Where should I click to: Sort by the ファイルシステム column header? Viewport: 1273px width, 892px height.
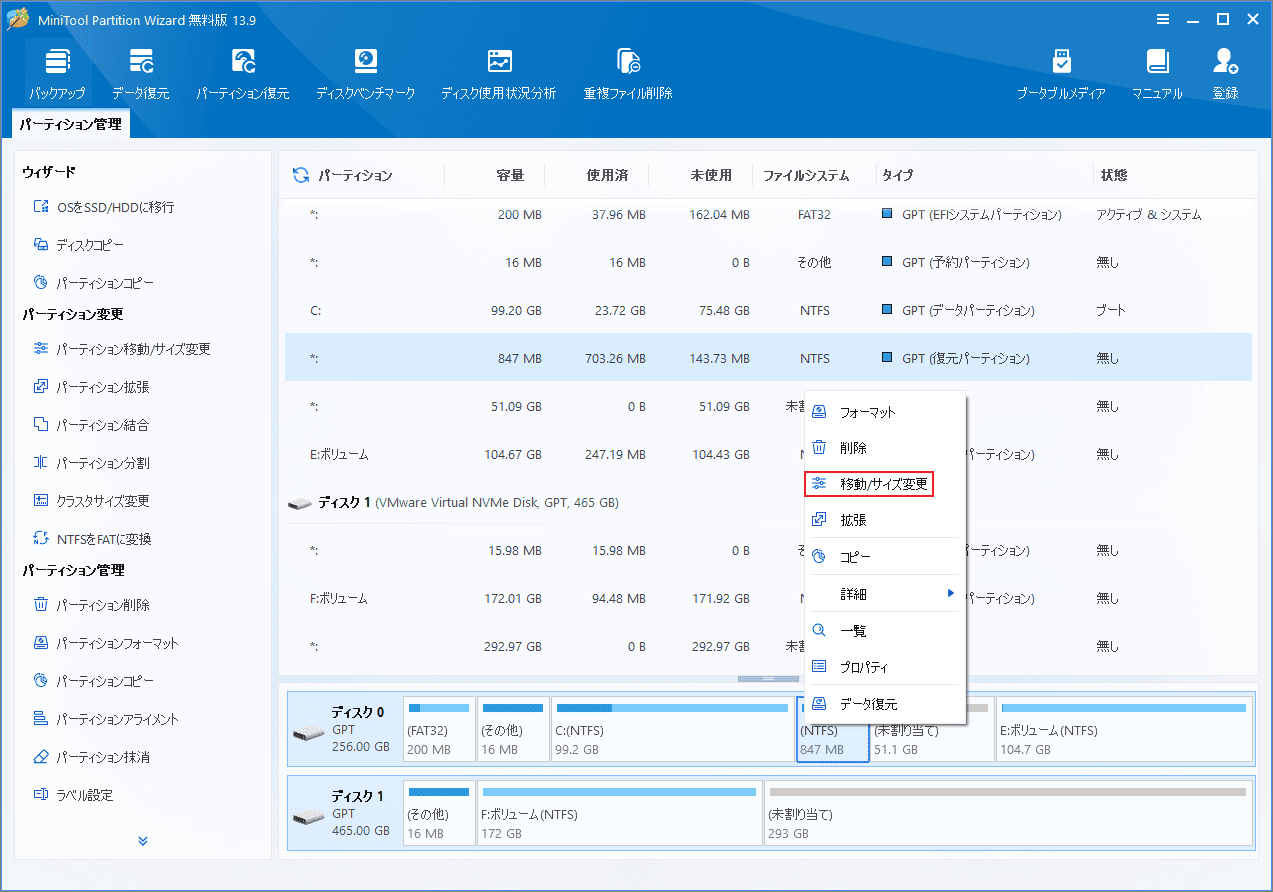tap(806, 175)
